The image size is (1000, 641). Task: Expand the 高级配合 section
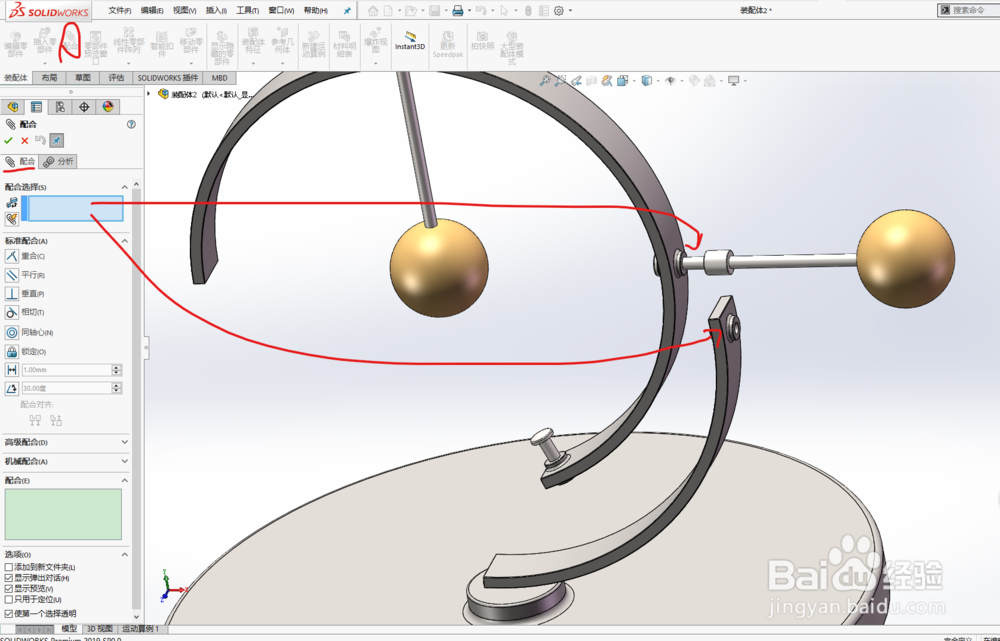124,442
